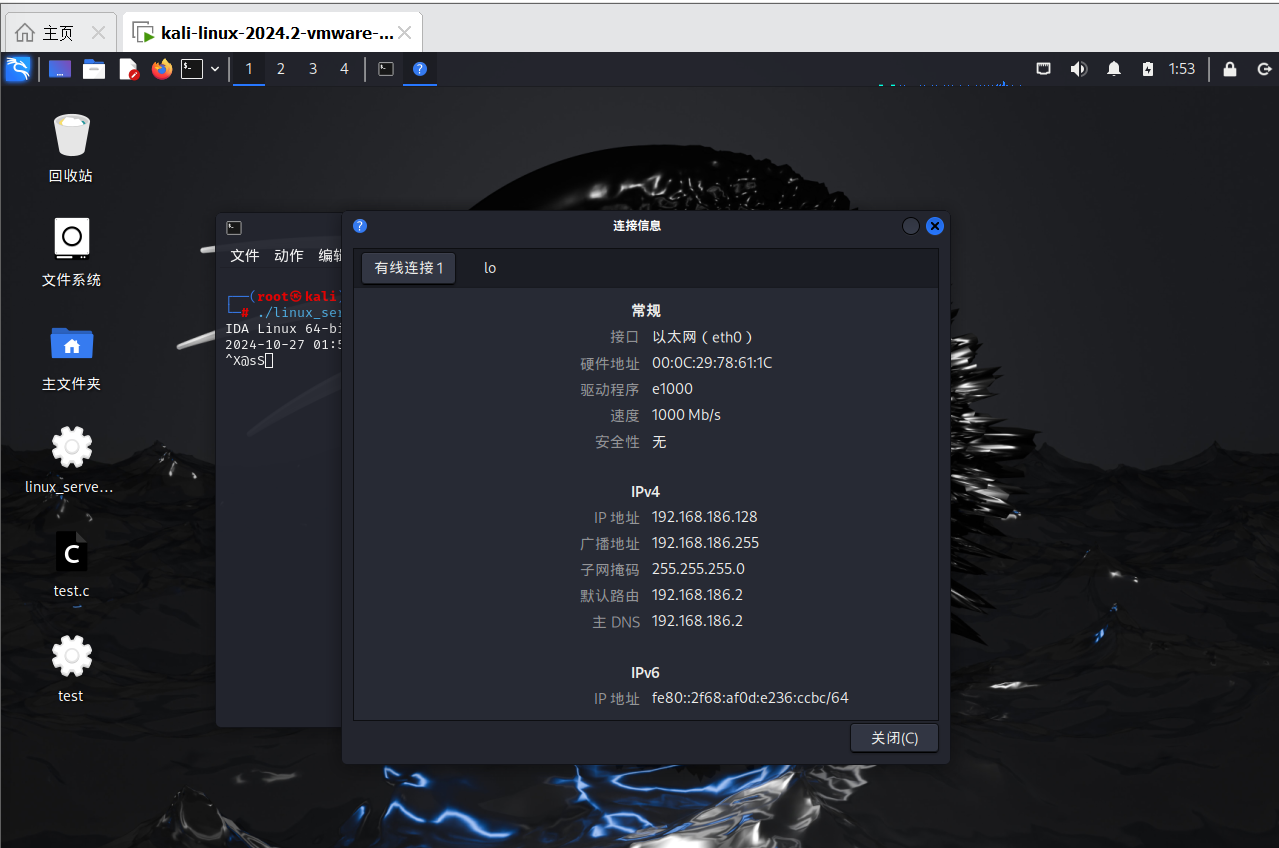
Task: Open Firefox from the top panel
Action: [x=161, y=69]
